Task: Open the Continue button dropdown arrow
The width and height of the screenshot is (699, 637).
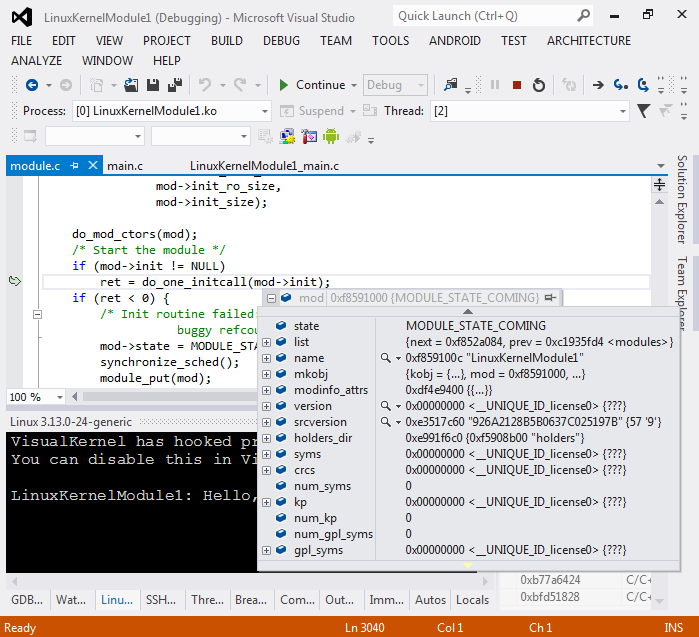Action: click(x=354, y=85)
